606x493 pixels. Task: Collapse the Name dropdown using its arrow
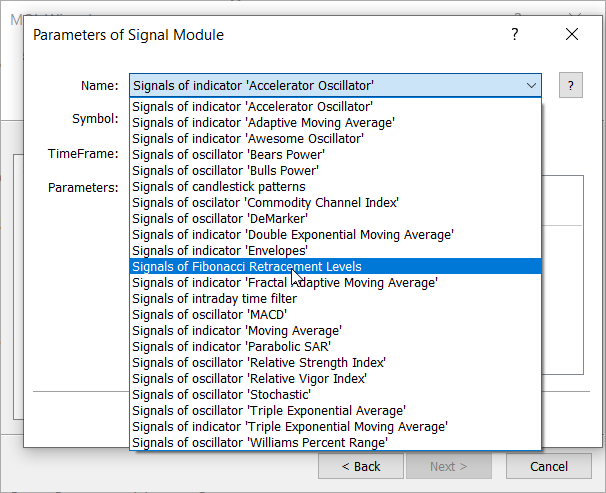coord(531,85)
